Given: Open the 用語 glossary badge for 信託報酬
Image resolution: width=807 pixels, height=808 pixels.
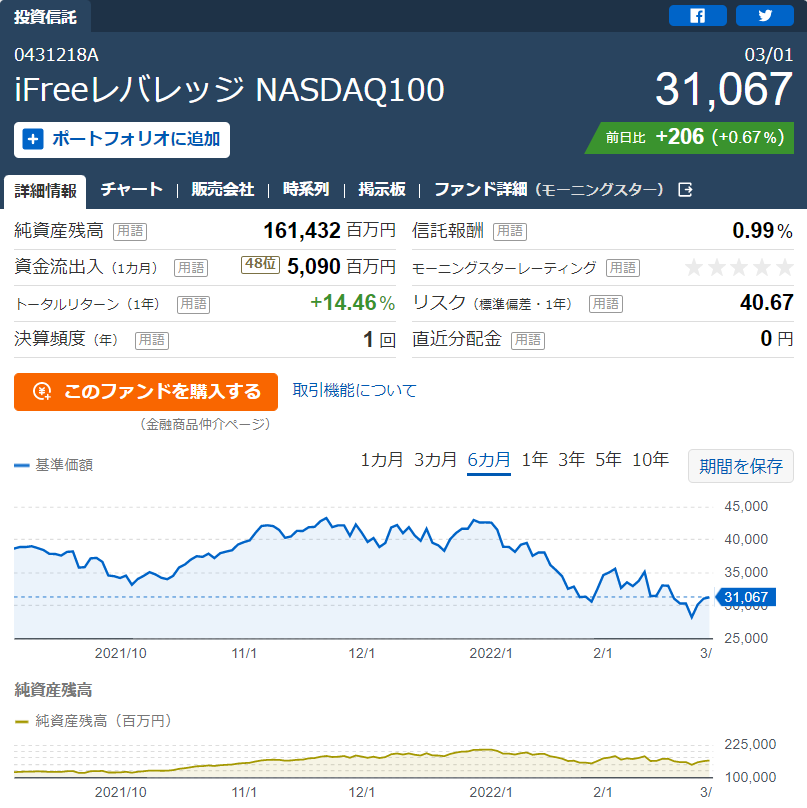Looking at the screenshot, I should point(510,231).
